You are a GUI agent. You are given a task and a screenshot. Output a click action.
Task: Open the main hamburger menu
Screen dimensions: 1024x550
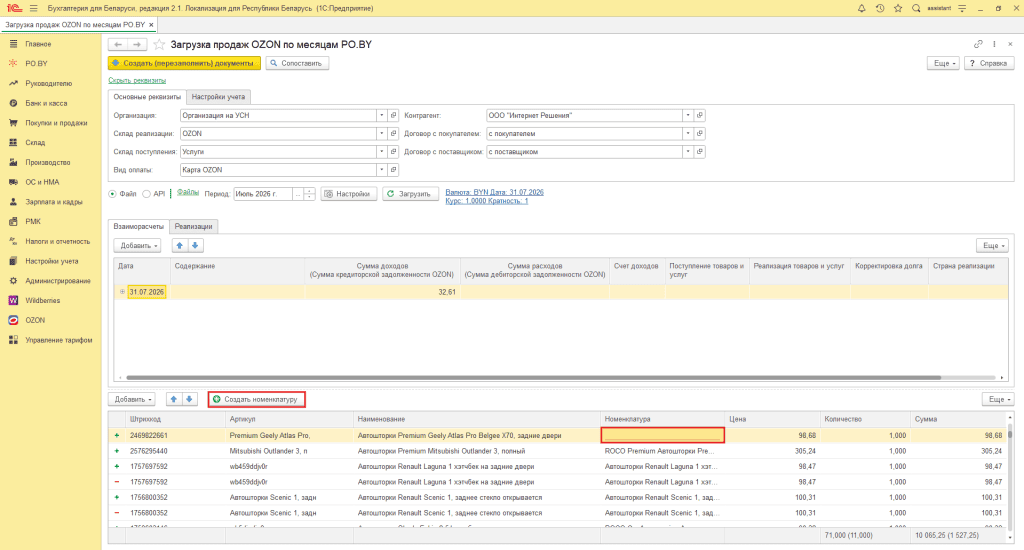[33, 8]
